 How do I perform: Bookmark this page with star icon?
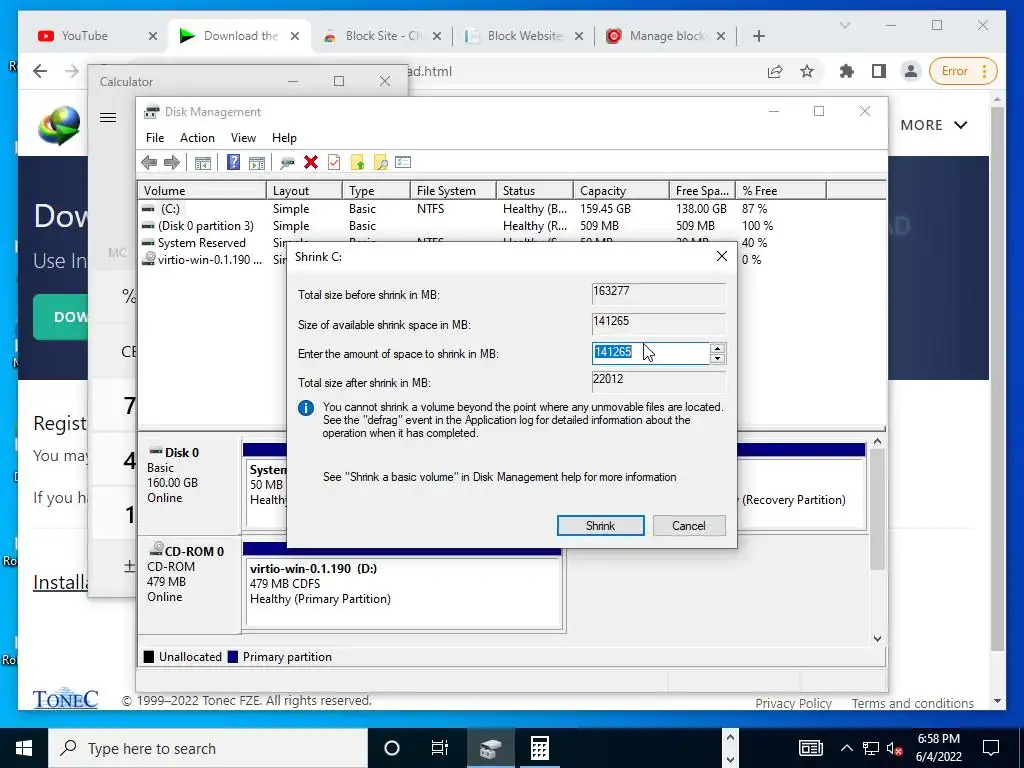[x=807, y=71]
